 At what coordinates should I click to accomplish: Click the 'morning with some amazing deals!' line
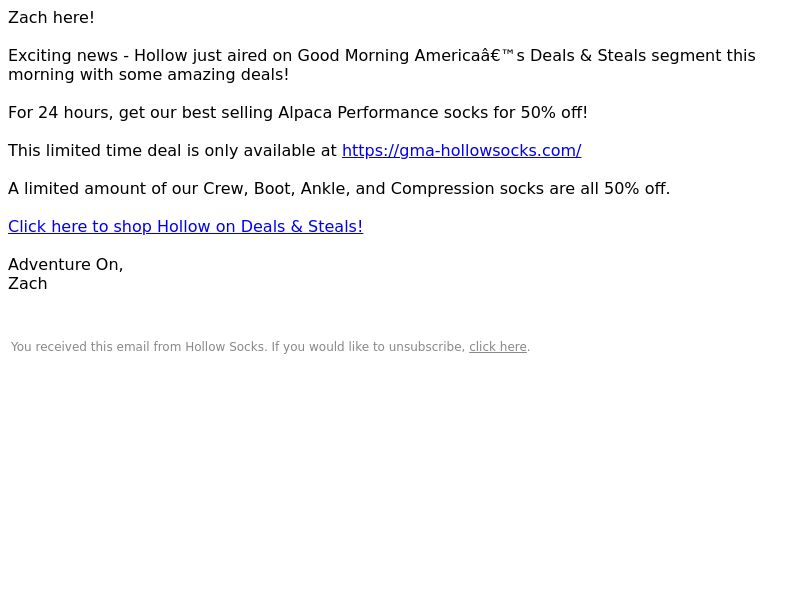tap(148, 74)
